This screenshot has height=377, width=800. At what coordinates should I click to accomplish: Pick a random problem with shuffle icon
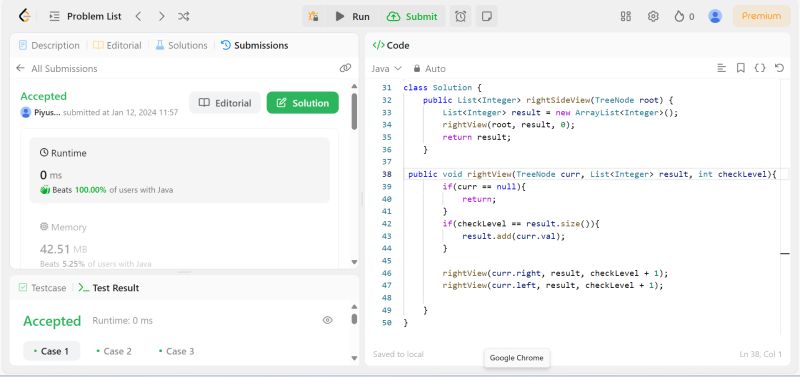click(184, 16)
